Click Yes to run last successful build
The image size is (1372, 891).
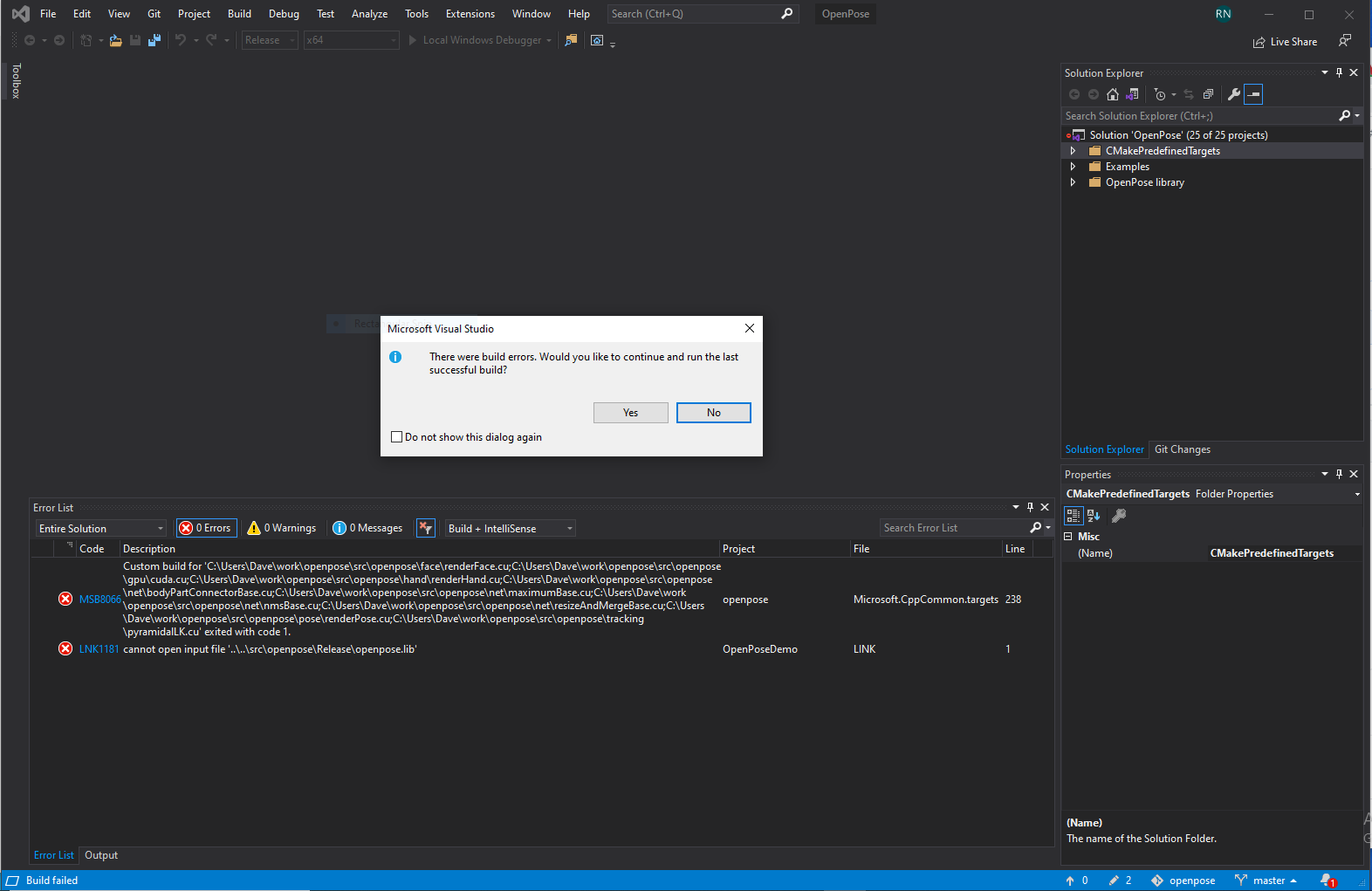pos(630,413)
